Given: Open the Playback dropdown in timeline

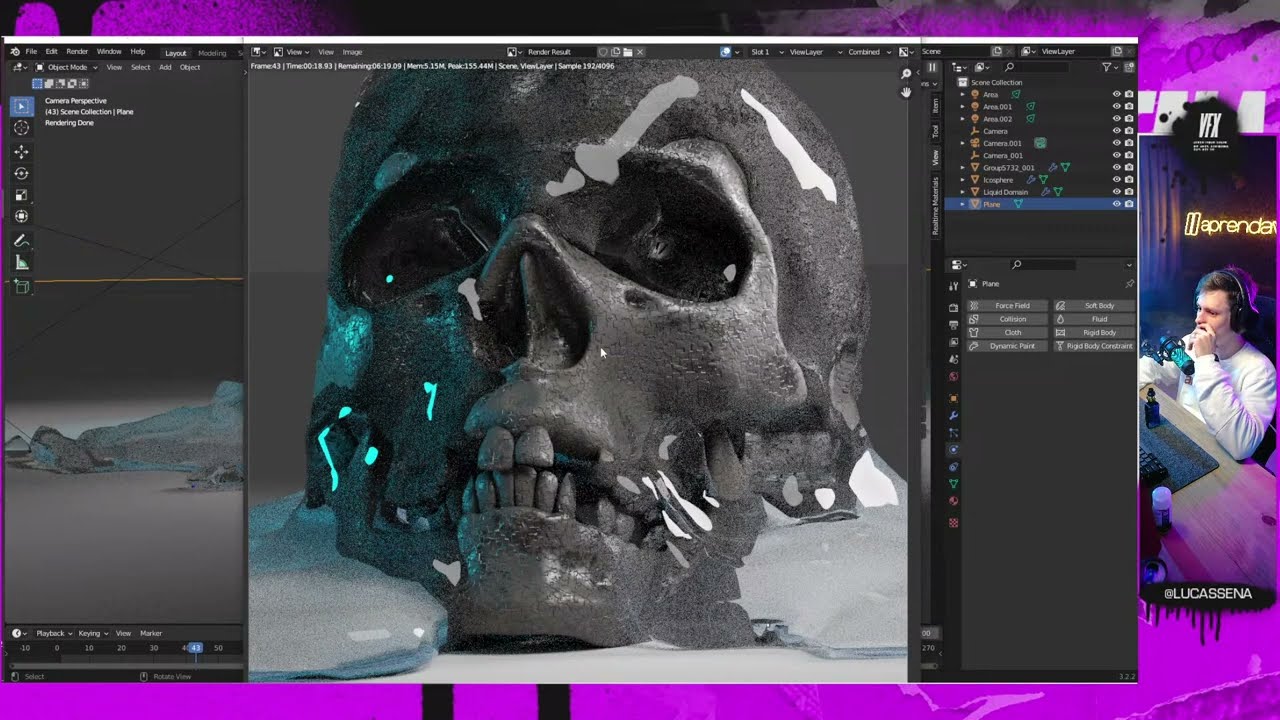Looking at the screenshot, I should point(53,633).
